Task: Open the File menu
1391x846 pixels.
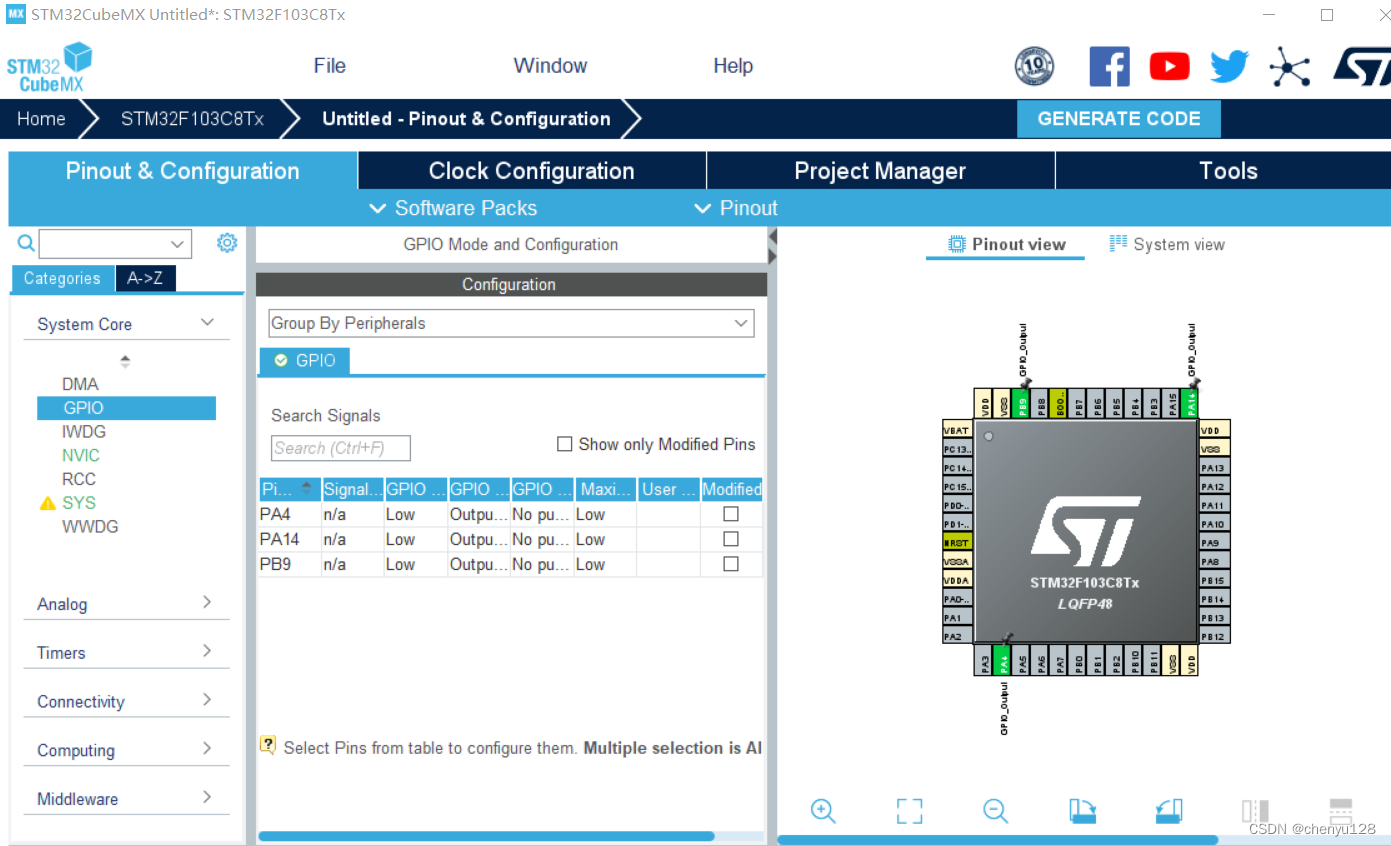Action: click(329, 66)
